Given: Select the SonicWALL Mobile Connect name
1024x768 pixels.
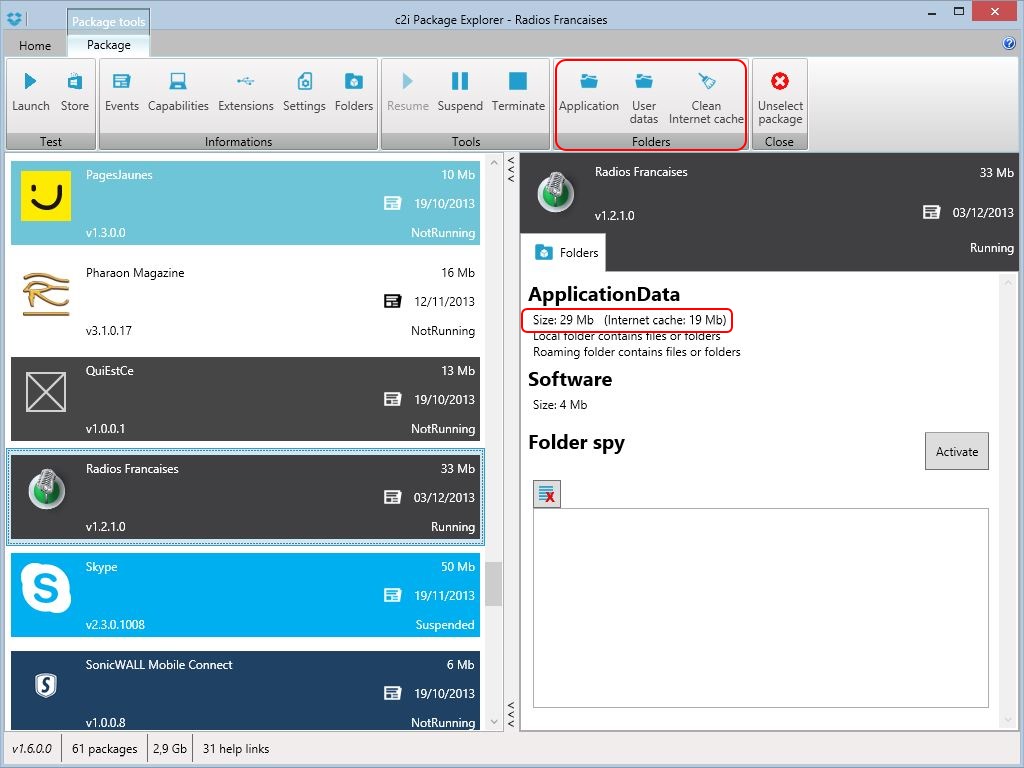Looking at the screenshot, I should 159,665.
